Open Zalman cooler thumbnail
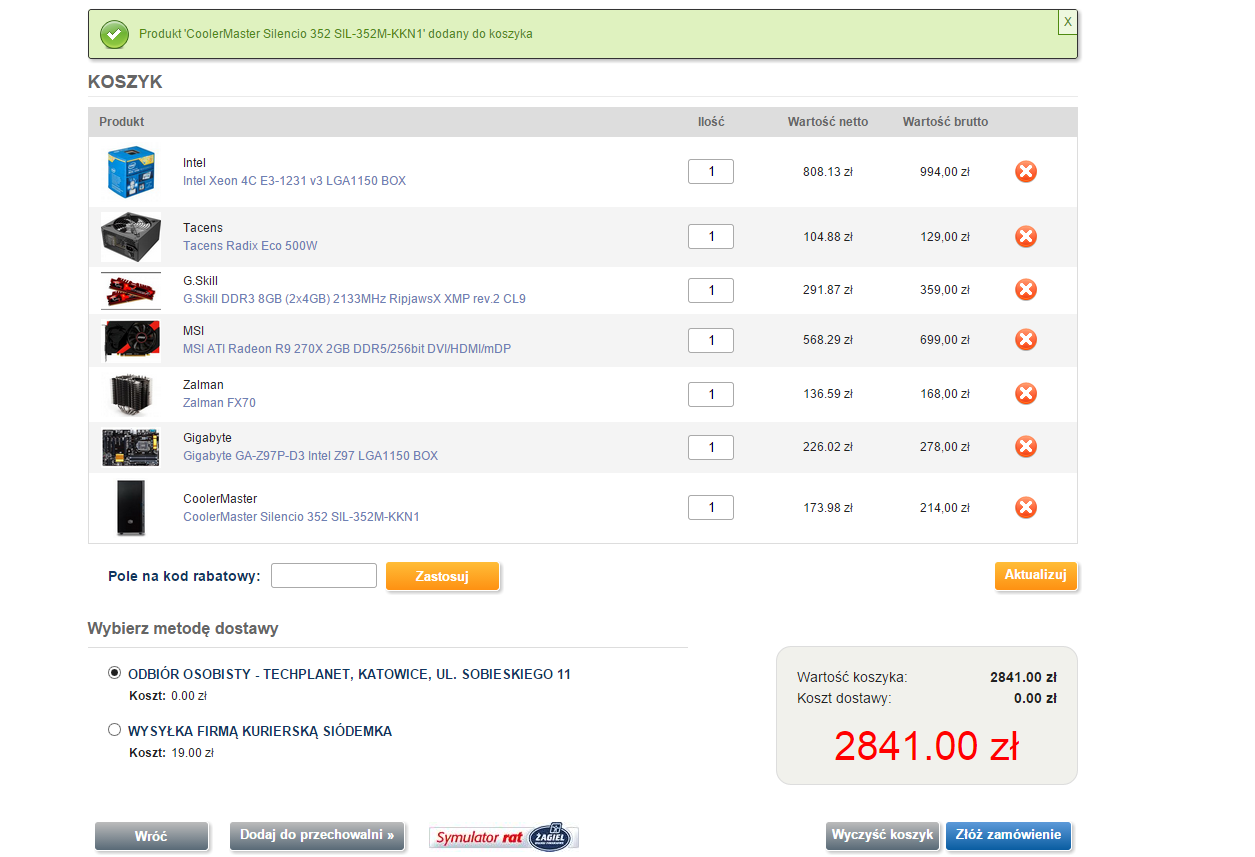 131,393
